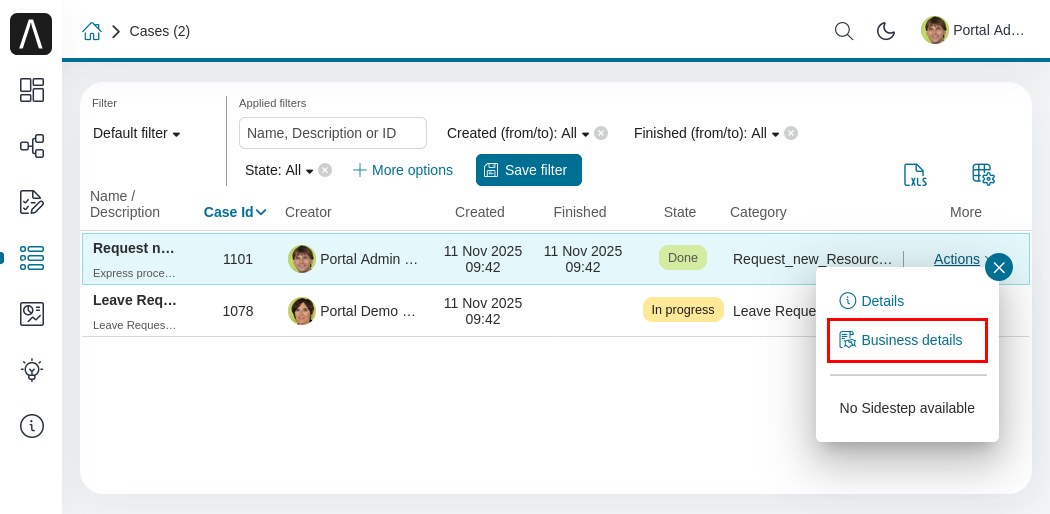
Task: Remove the Finished (from/to) filter
Action: tap(791, 133)
